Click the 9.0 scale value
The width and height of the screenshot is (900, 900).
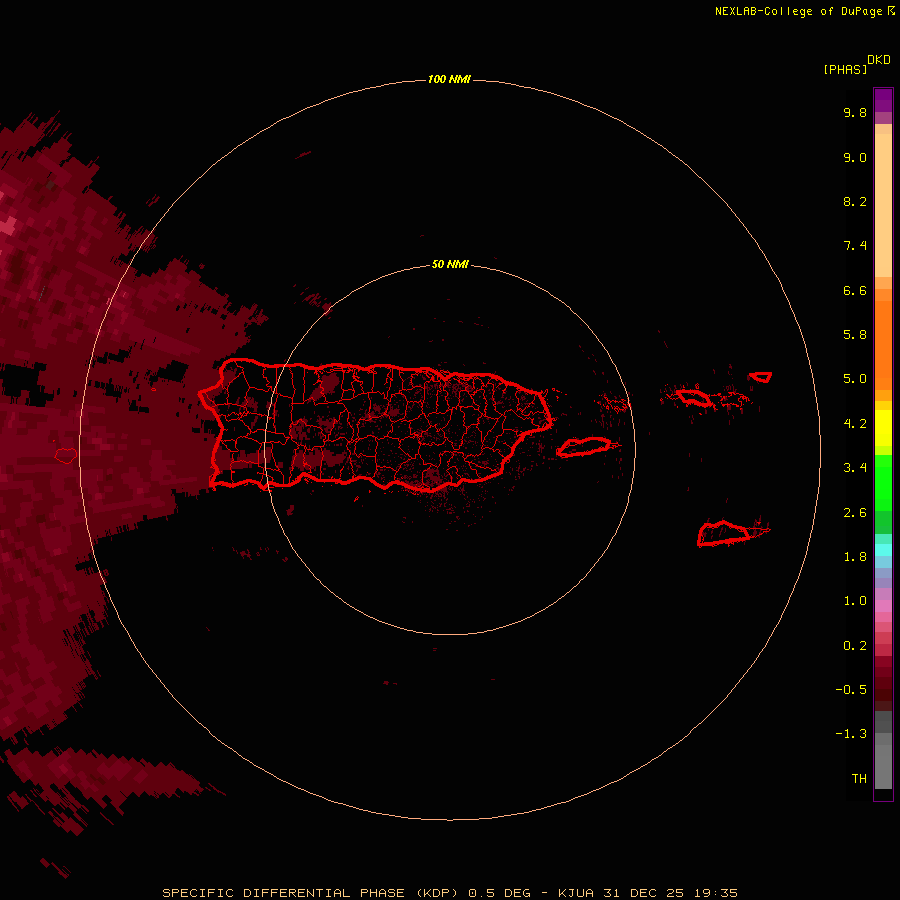(x=855, y=157)
